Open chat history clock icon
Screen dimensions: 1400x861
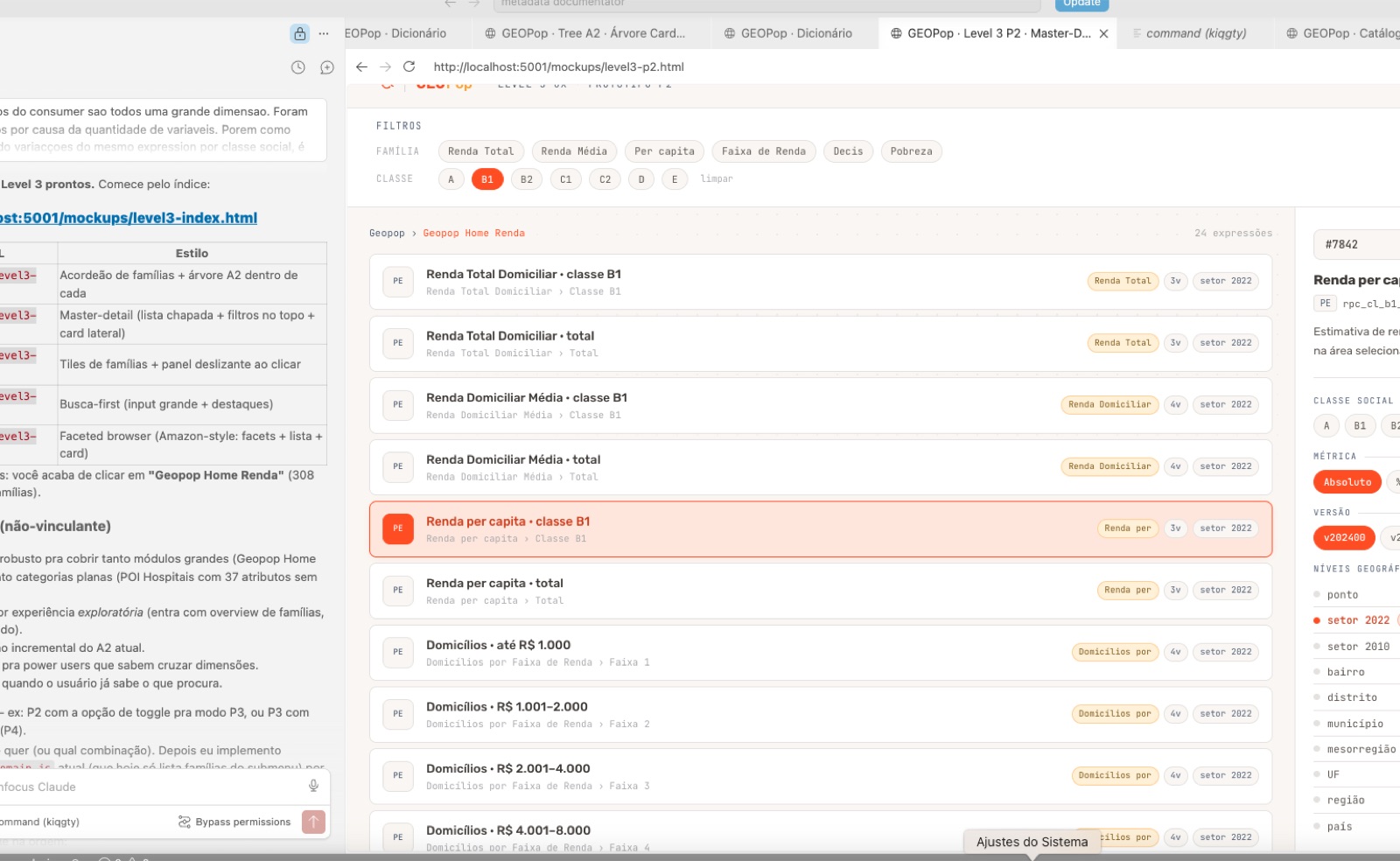(298, 67)
